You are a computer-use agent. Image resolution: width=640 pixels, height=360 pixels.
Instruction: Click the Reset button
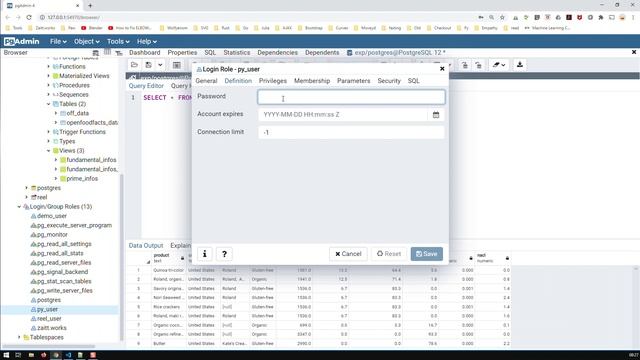pyautogui.click(x=389, y=254)
